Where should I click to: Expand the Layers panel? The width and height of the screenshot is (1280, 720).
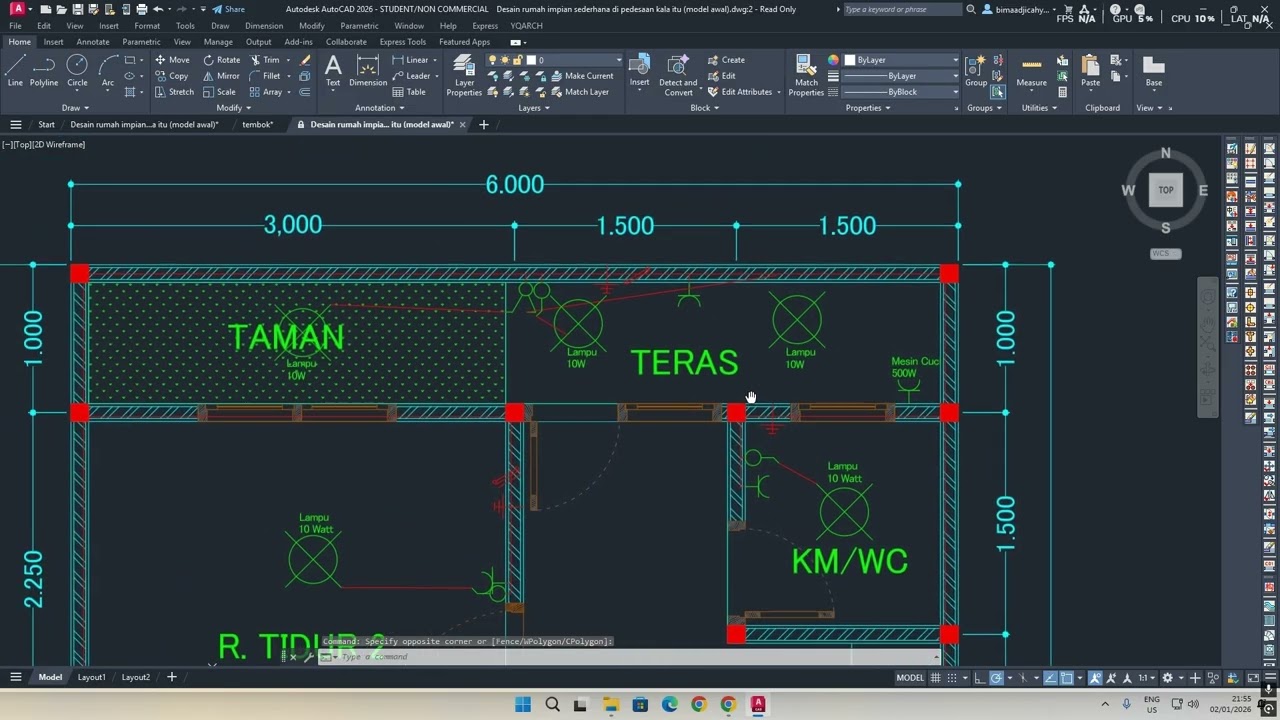coord(534,108)
